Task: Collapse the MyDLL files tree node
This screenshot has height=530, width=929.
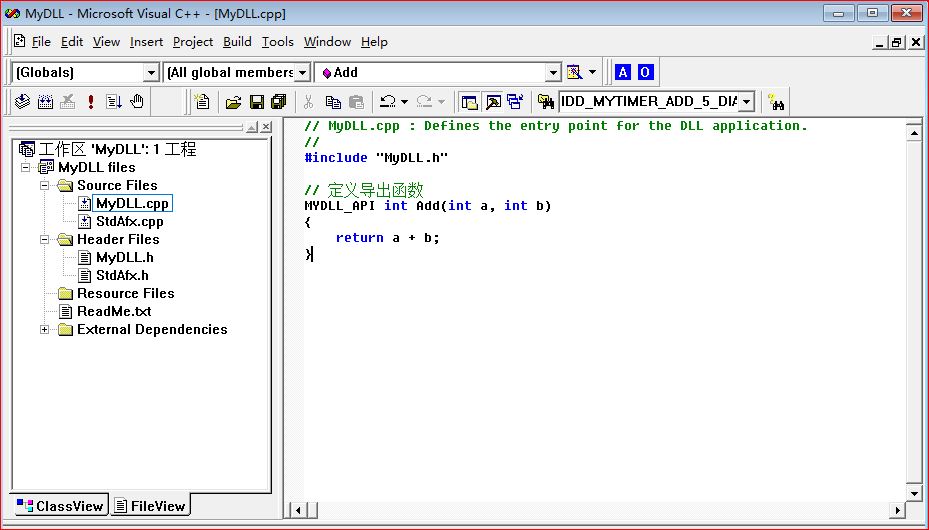Action: [25, 168]
